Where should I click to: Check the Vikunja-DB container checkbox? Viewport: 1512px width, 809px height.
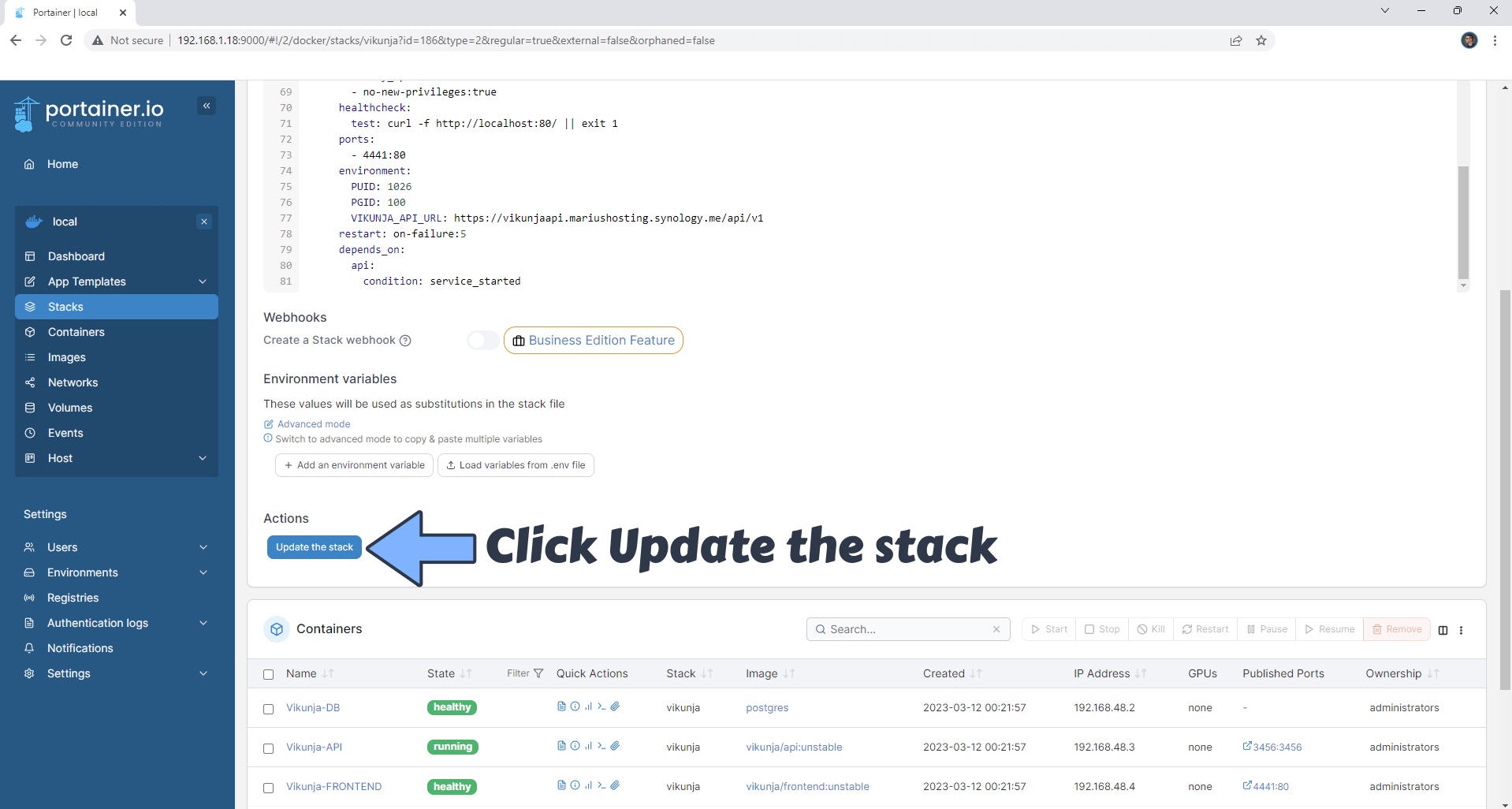click(268, 709)
